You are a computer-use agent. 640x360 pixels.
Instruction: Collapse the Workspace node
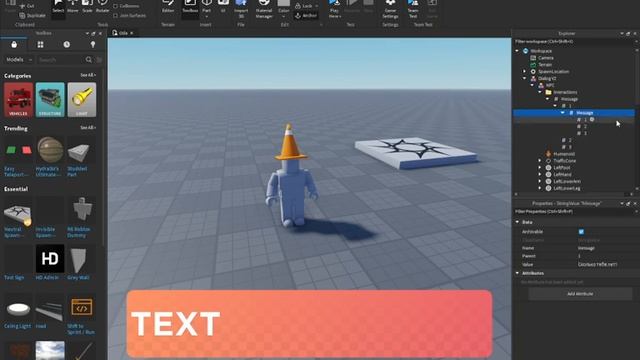click(x=518, y=51)
